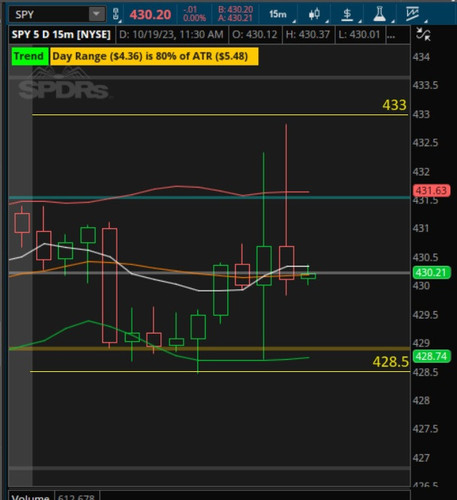Image resolution: width=457 pixels, height=500 pixels.
Task: Click bid price B: 430.20
Action: coord(235,10)
